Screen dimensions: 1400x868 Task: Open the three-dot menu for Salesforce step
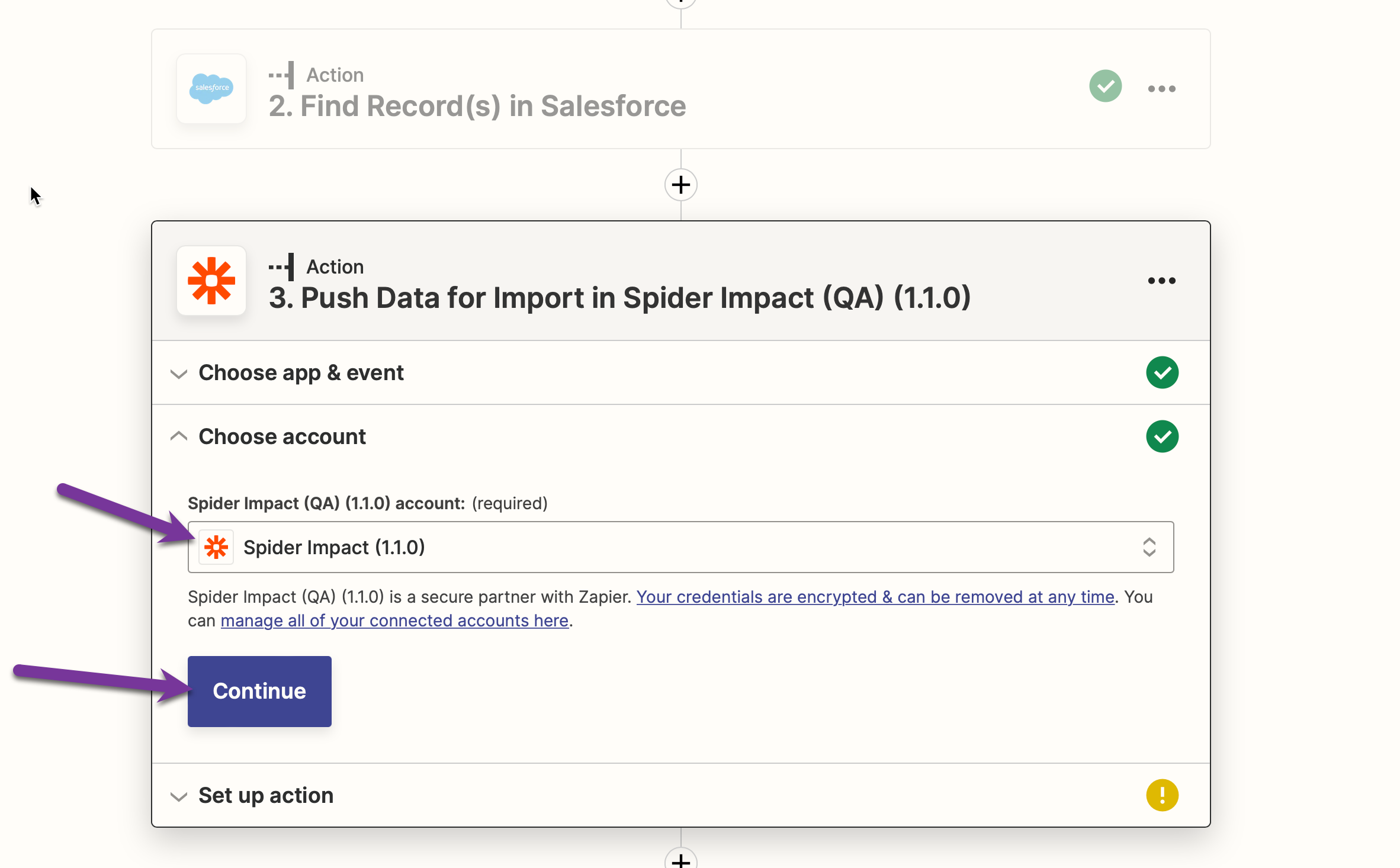pyautogui.click(x=1161, y=89)
